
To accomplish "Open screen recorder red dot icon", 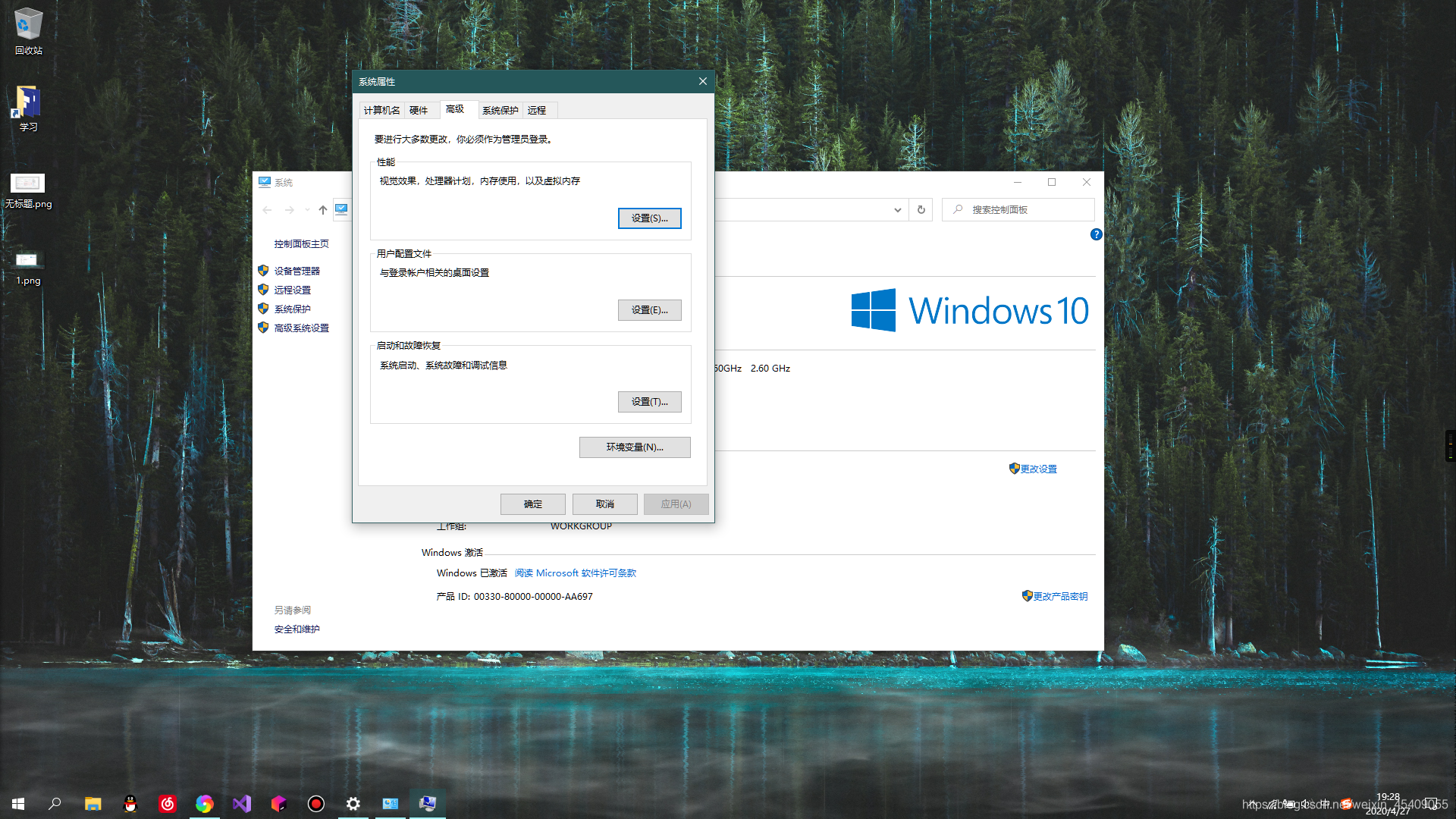I will point(316,804).
